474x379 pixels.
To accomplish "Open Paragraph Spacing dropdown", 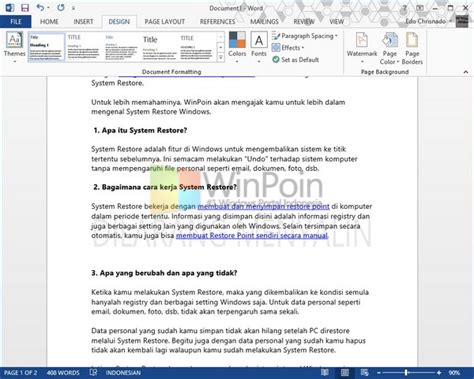I will coord(305,36).
